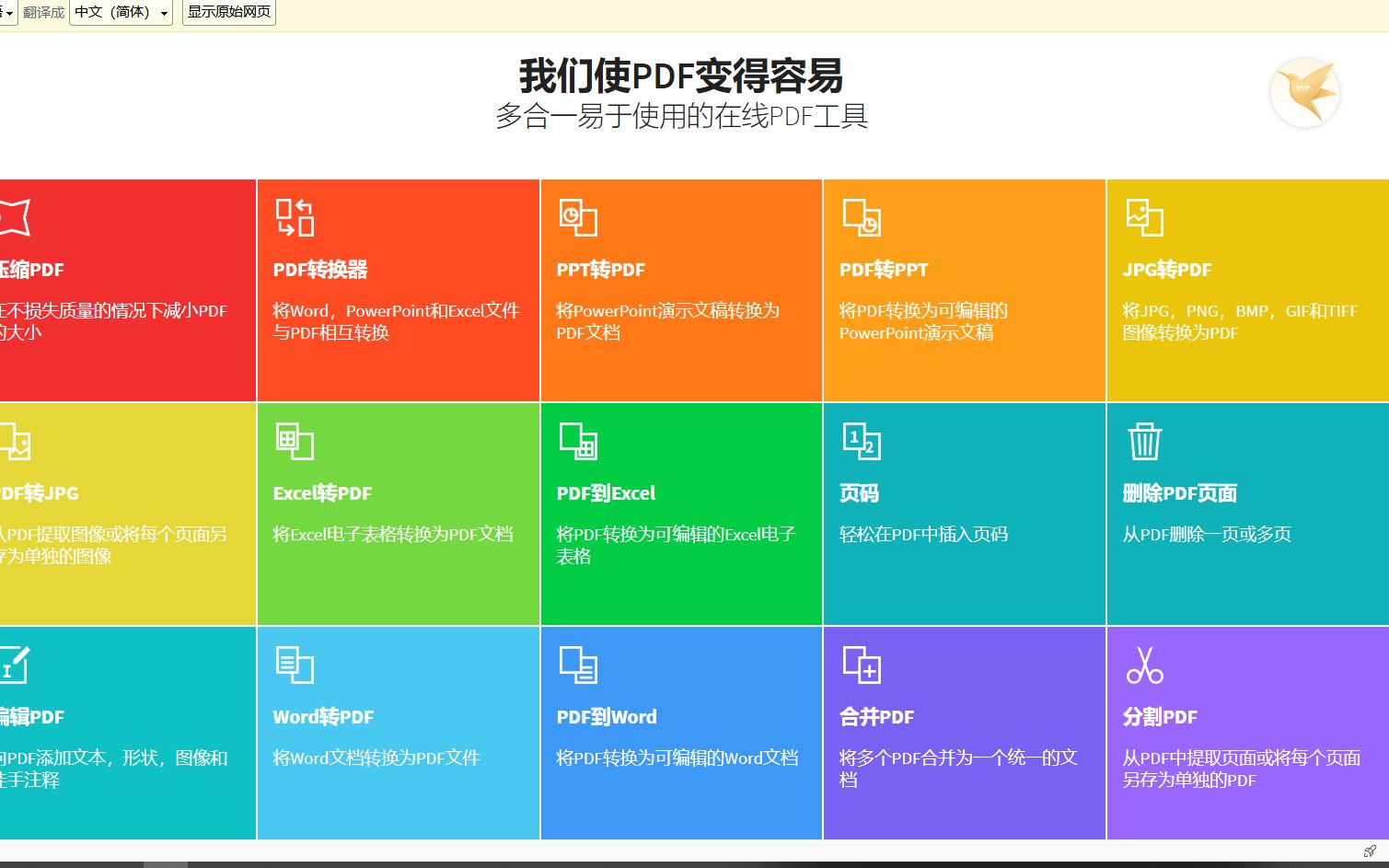Click the 页码 page number icon
This screenshot has height=868, width=1389.
tap(862, 441)
